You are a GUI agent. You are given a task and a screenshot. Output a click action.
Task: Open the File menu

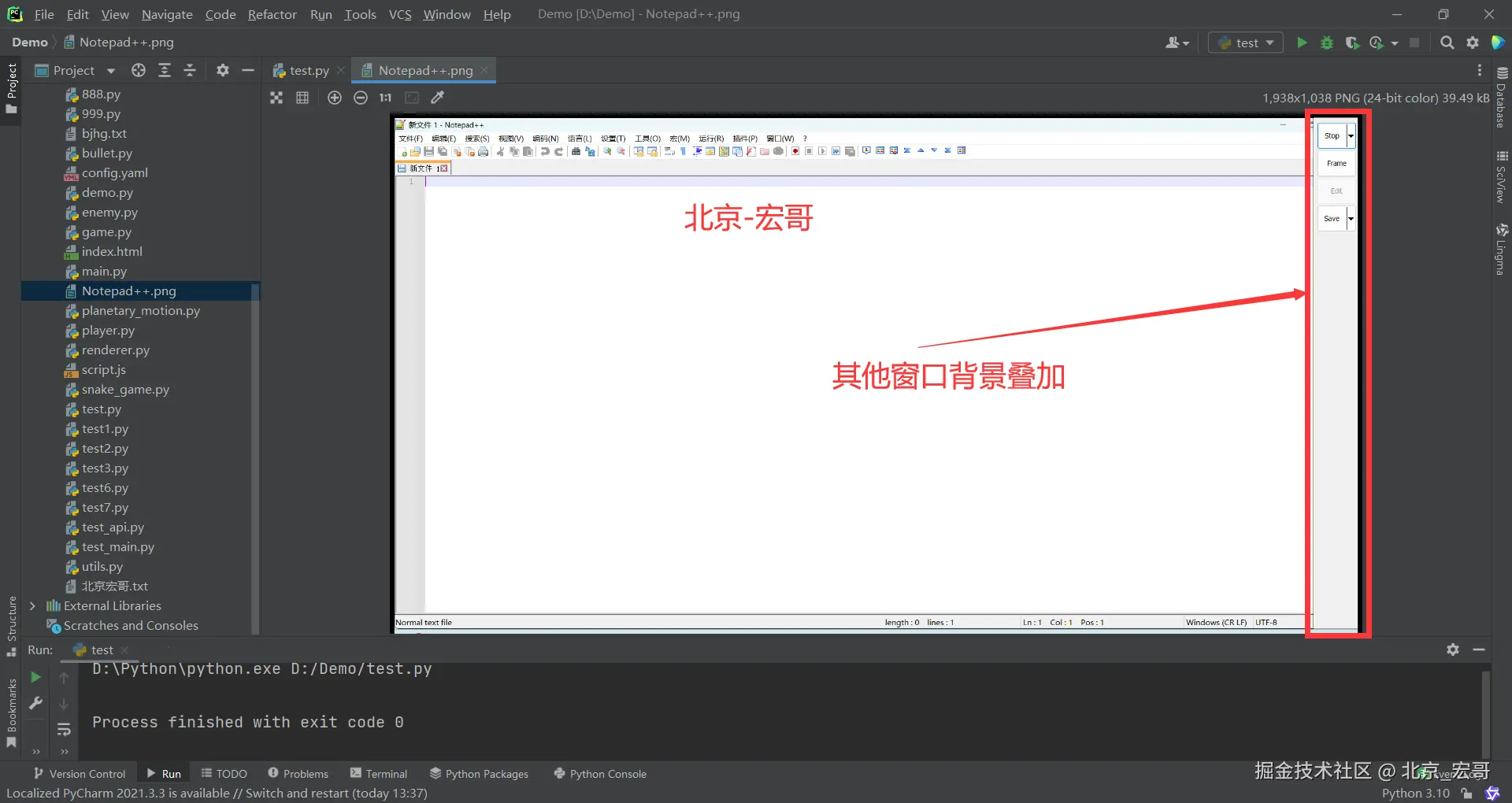44,14
